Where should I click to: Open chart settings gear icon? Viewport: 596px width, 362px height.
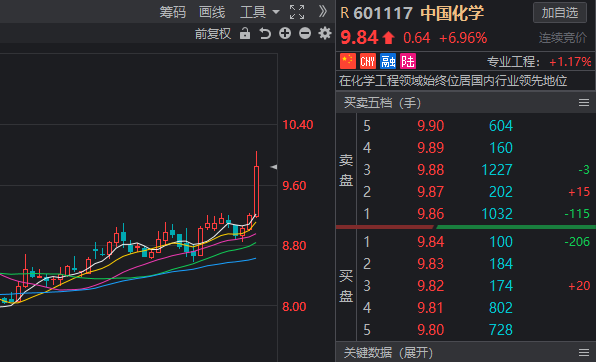[x=325, y=33]
